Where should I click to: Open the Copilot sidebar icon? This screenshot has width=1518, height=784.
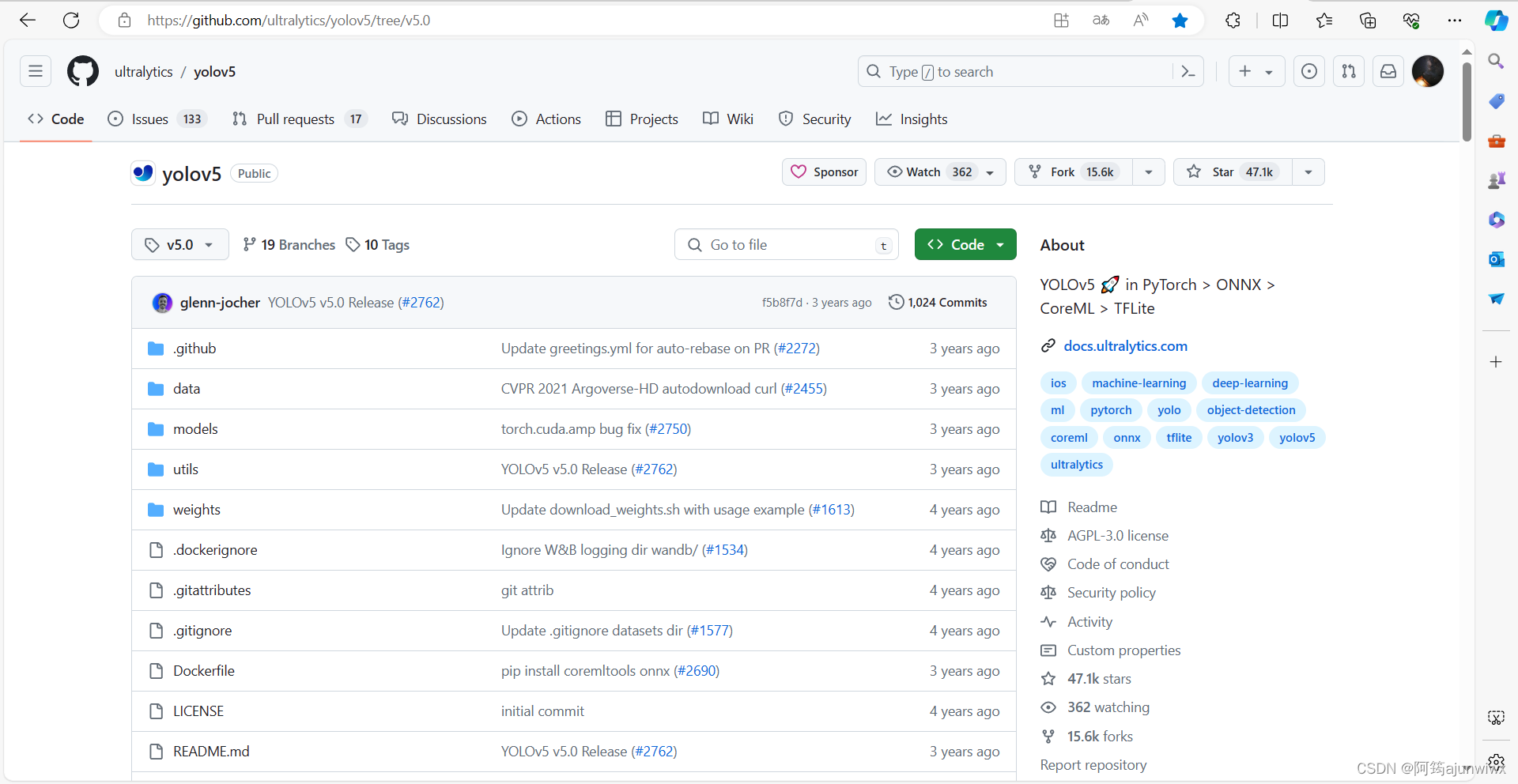point(1496,21)
